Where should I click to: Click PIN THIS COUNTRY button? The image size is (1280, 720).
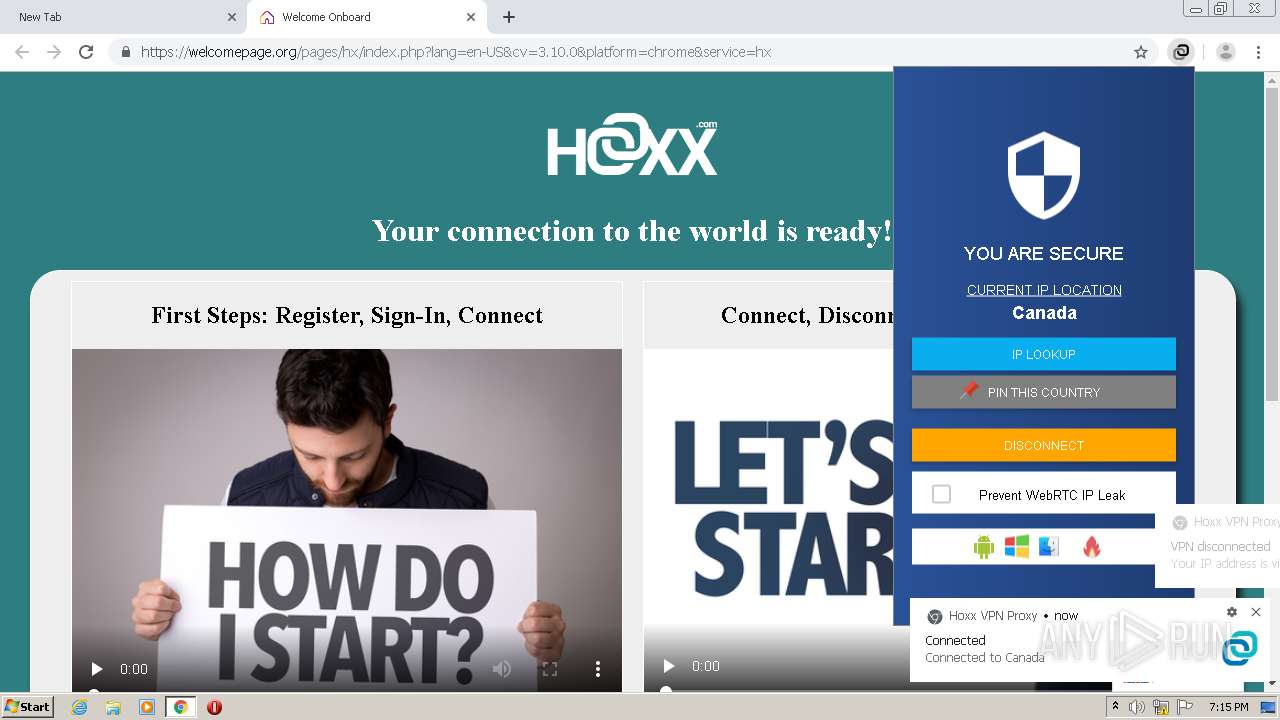[1043, 392]
